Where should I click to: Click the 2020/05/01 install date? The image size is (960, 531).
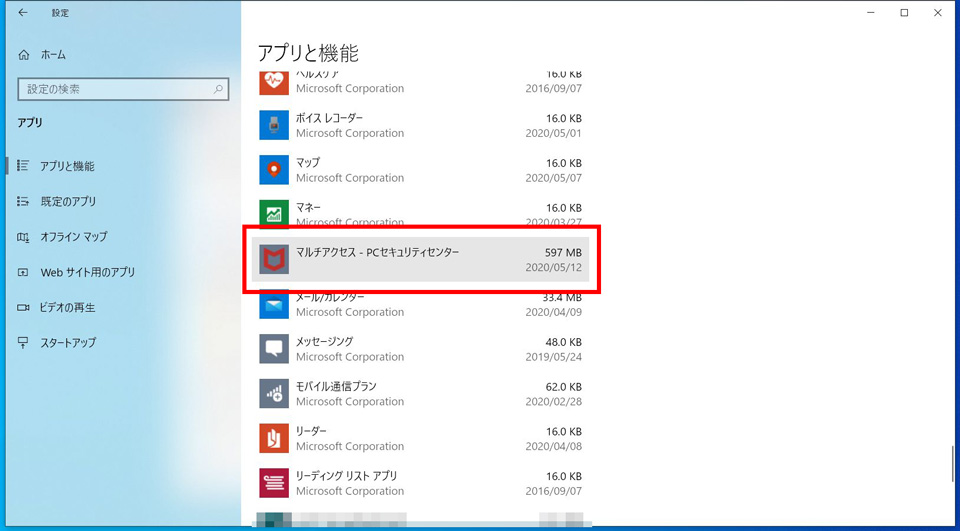point(553,134)
